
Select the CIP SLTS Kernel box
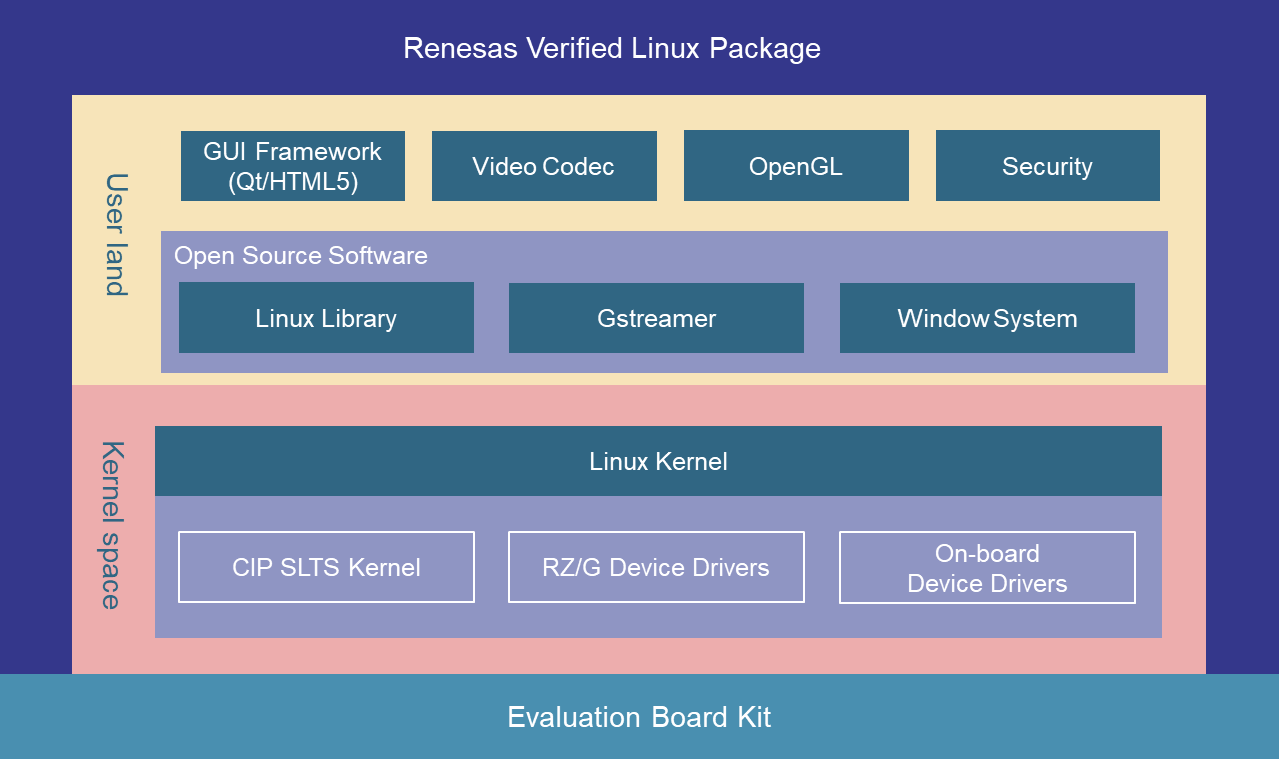[x=326, y=567]
